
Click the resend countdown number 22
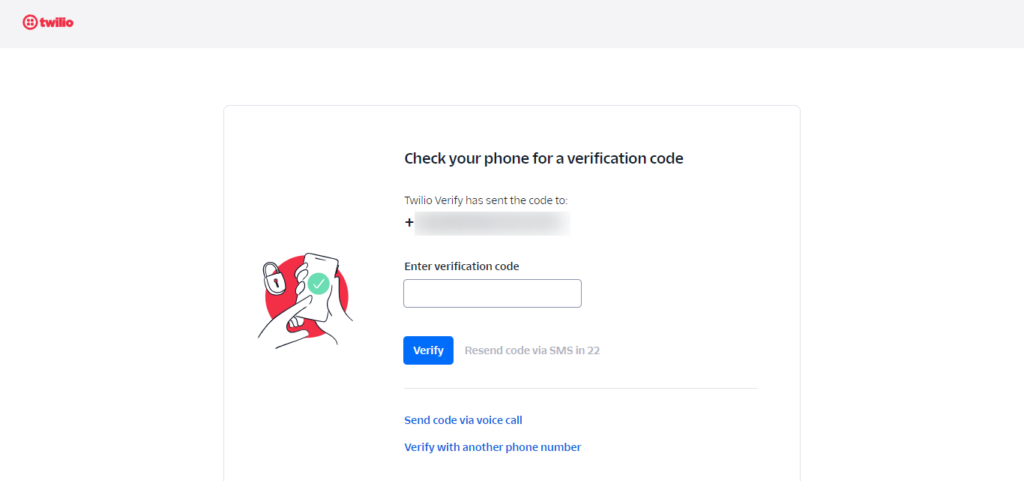point(593,350)
